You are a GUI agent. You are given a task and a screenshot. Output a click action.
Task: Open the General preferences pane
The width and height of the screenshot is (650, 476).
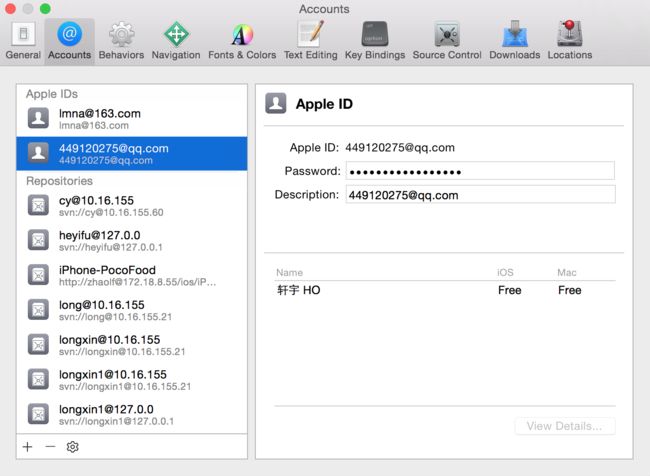point(23,41)
